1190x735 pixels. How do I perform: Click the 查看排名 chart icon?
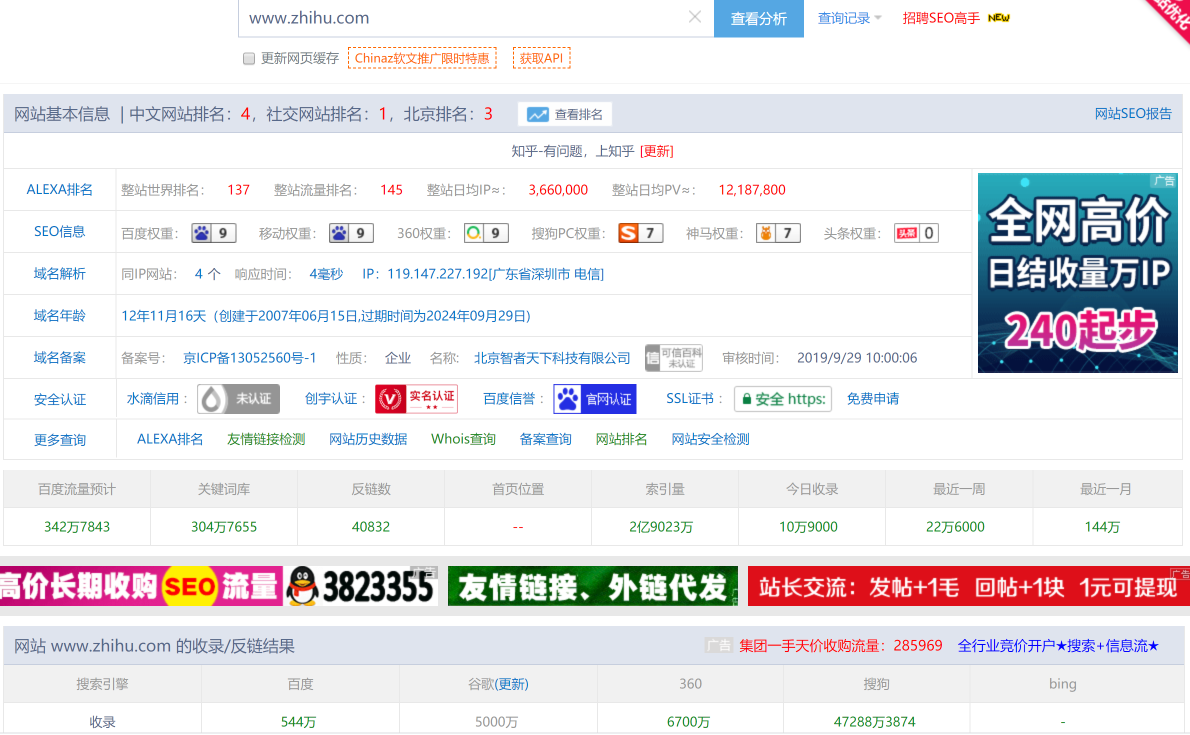point(537,115)
